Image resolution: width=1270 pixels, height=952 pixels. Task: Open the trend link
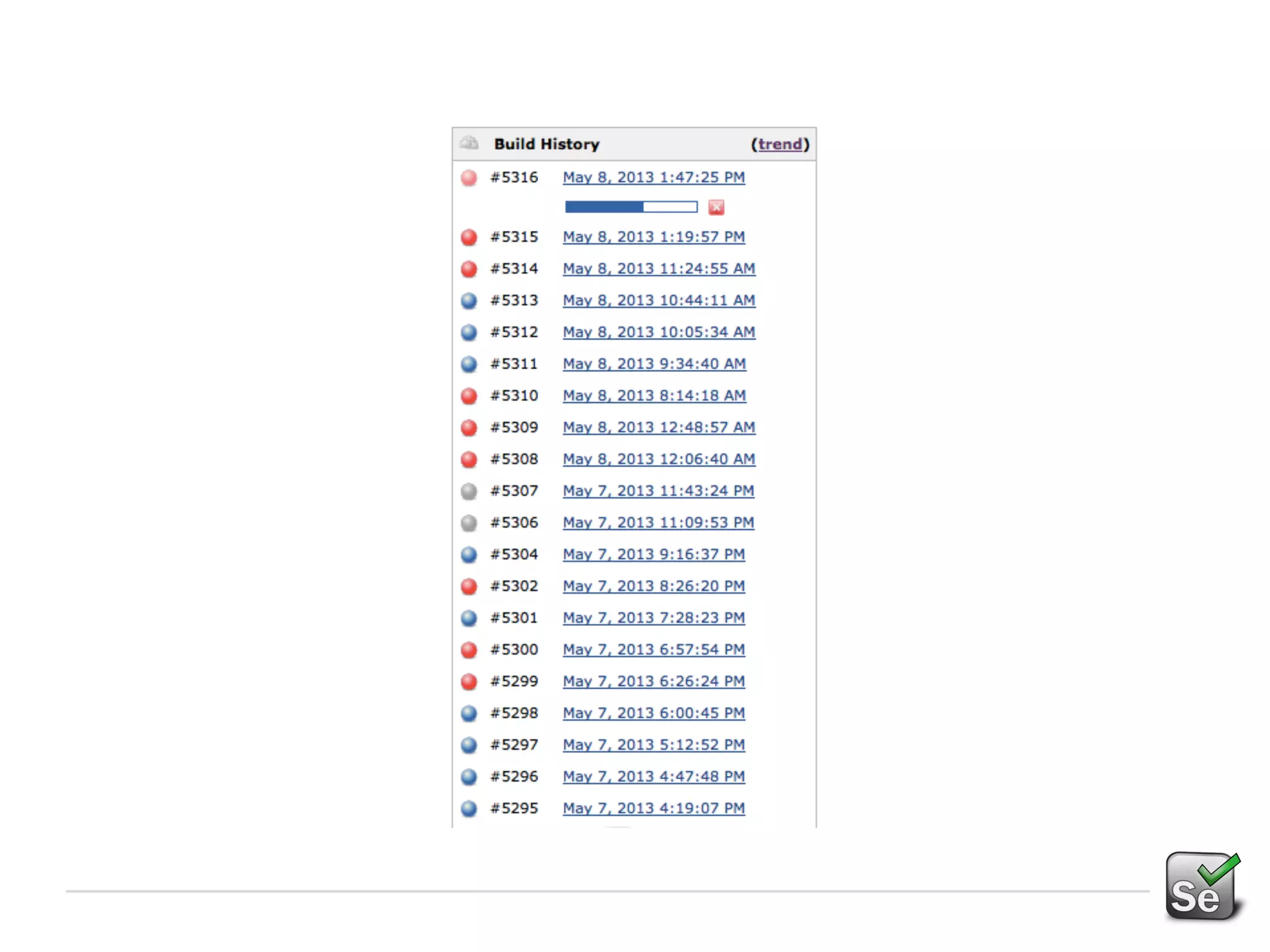point(779,144)
